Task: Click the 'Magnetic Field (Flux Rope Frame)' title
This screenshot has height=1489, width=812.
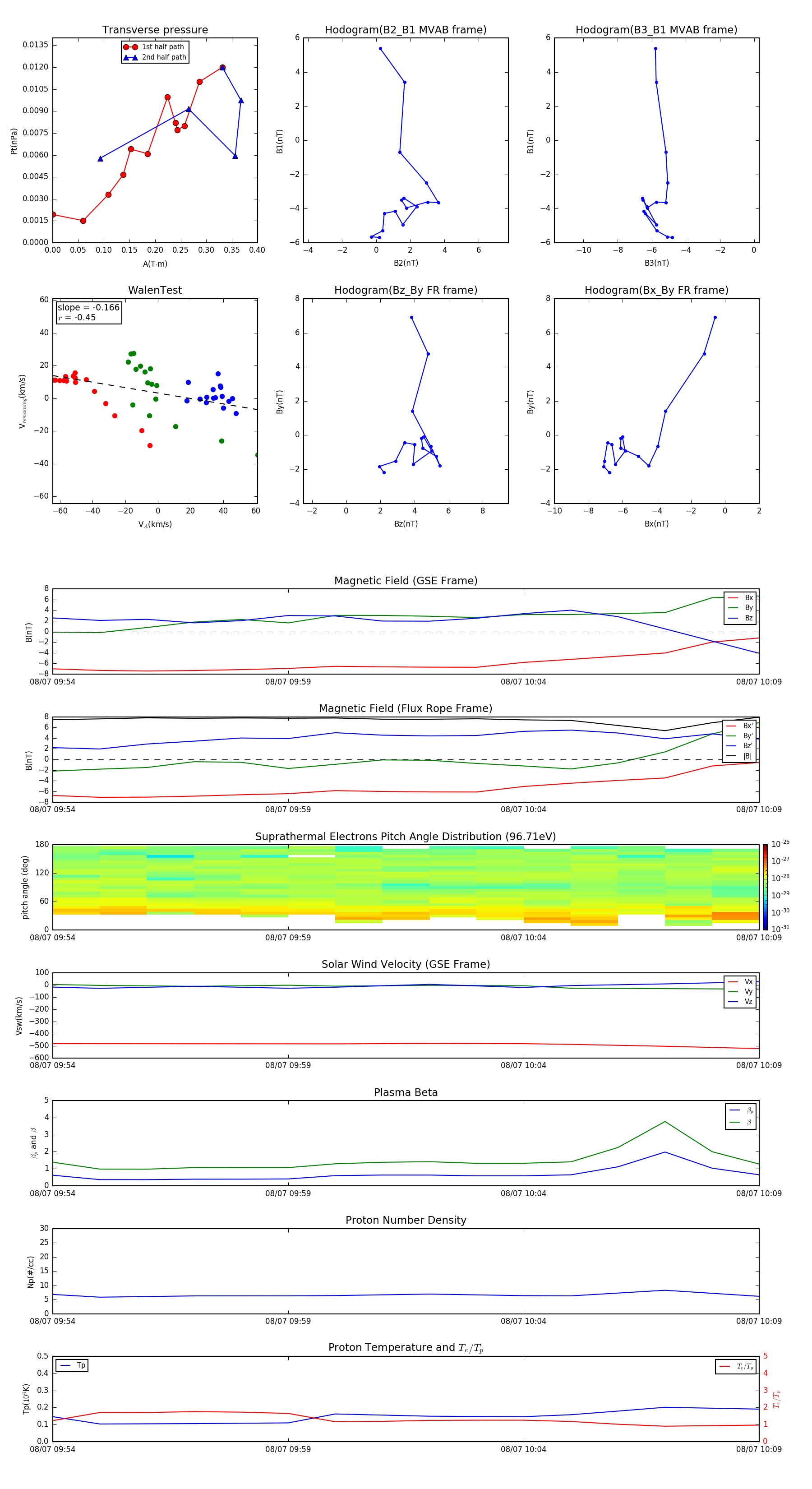Action: click(x=406, y=709)
